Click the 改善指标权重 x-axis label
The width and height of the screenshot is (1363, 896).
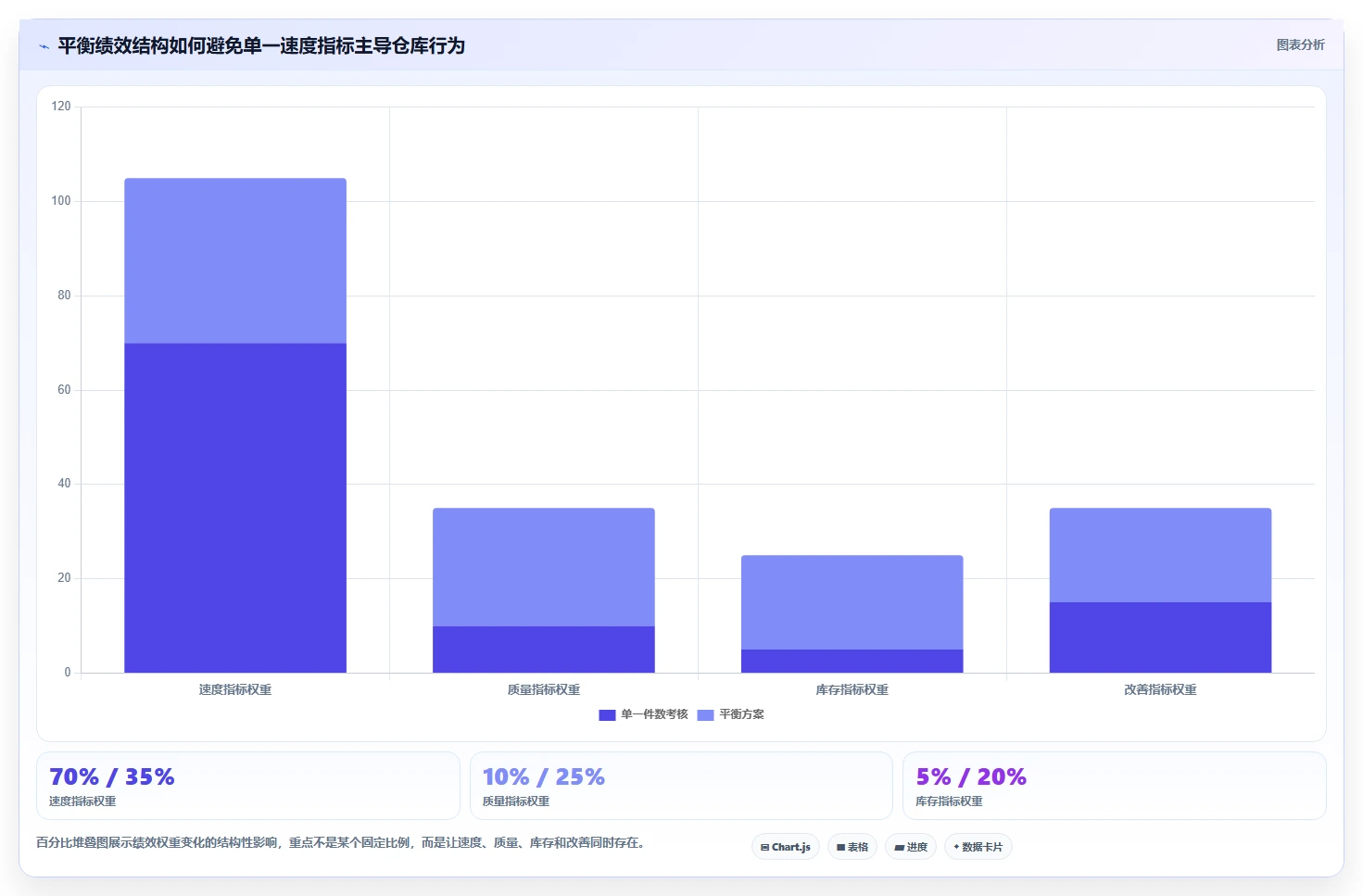tap(1160, 689)
